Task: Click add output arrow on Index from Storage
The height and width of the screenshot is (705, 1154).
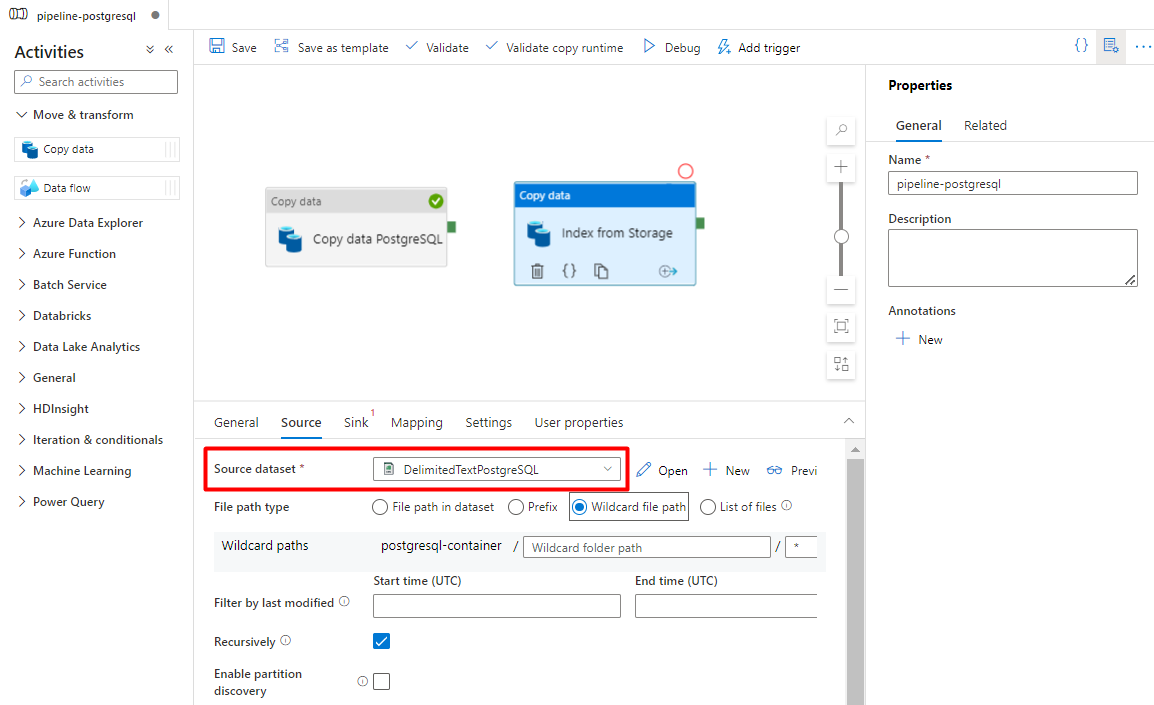Action: point(668,272)
